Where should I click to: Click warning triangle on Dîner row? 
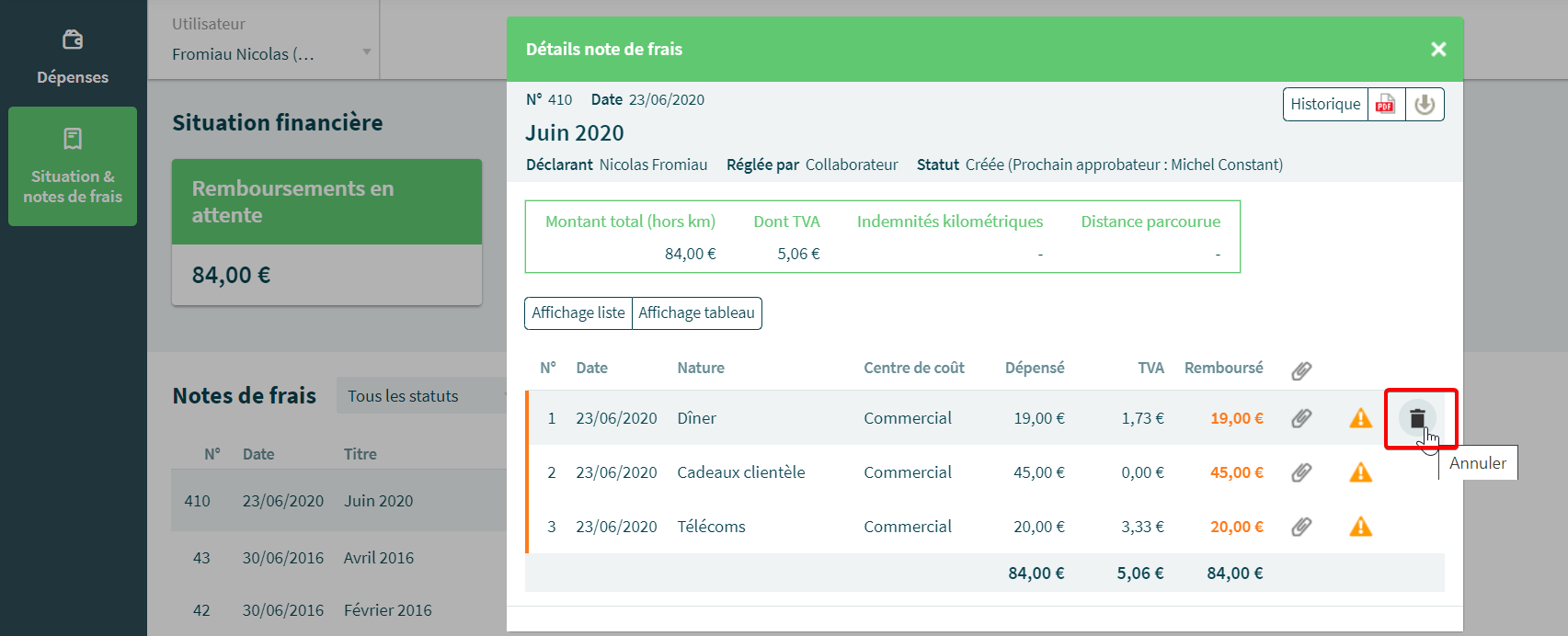(x=1360, y=418)
